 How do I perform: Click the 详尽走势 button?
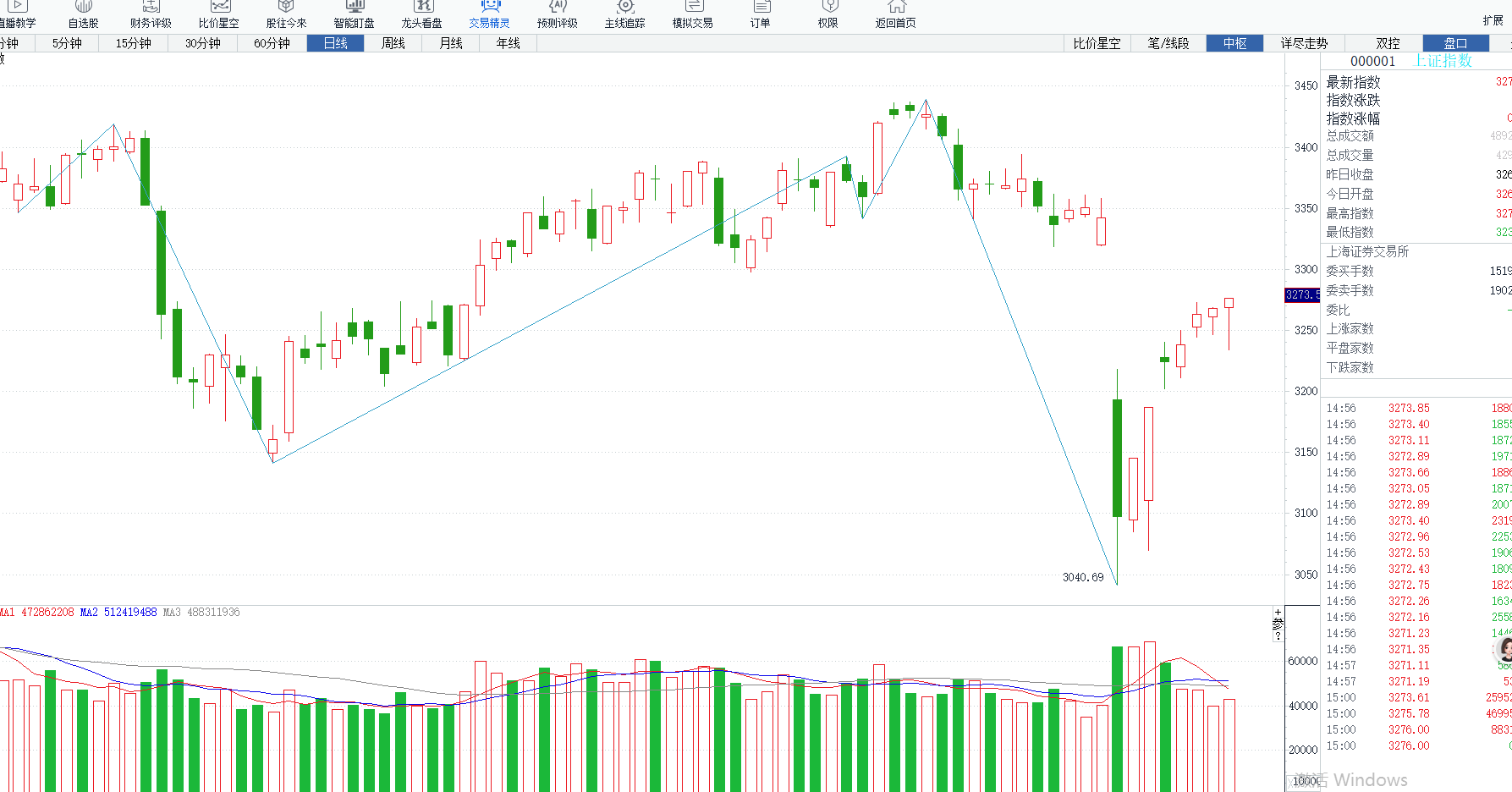(x=1303, y=43)
